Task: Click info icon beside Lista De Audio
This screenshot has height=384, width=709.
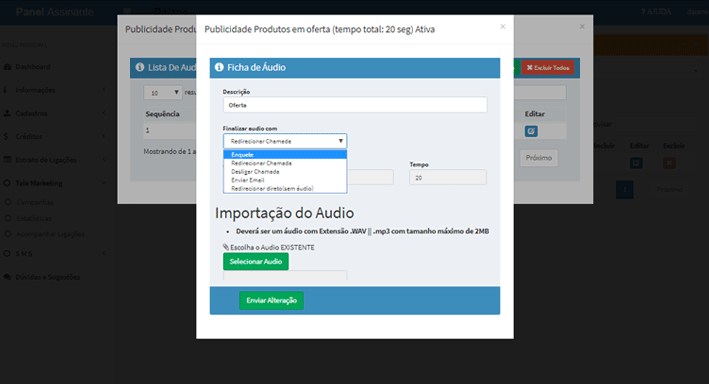Action: click(140, 67)
